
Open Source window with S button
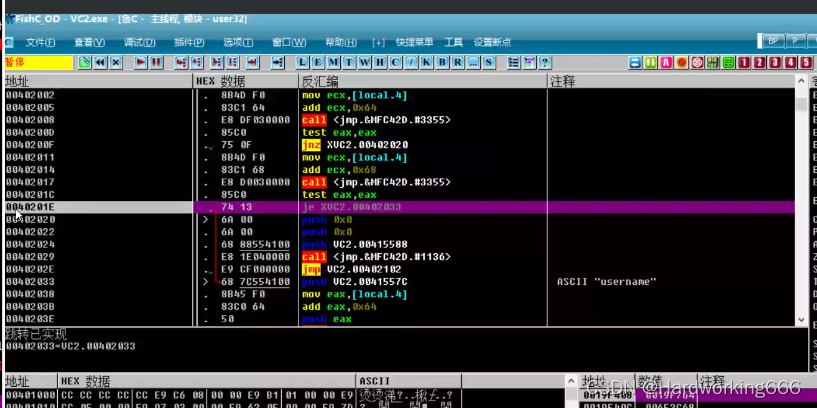coord(488,63)
